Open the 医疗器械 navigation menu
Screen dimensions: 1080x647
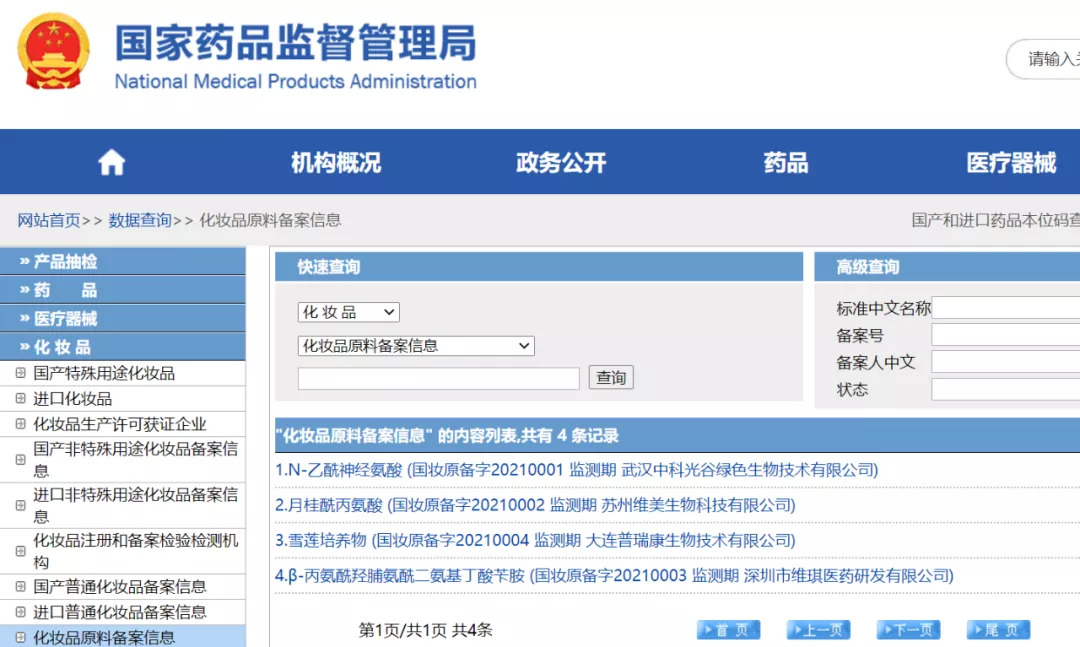pos(1010,163)
